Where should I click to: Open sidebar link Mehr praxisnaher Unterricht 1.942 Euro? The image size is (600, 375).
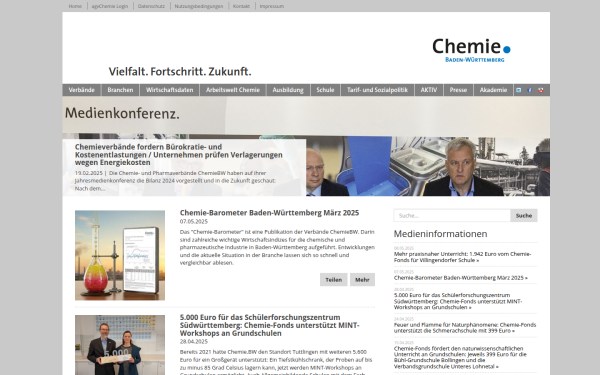[462, 257]
